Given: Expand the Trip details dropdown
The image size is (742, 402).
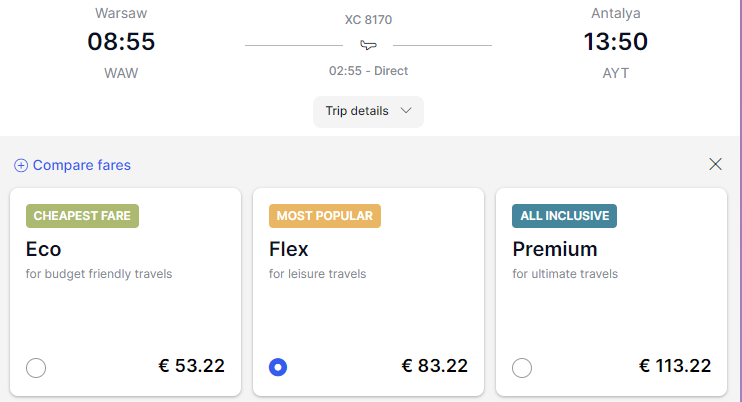Looking at the screenshot, I should [x=368, y=112].
